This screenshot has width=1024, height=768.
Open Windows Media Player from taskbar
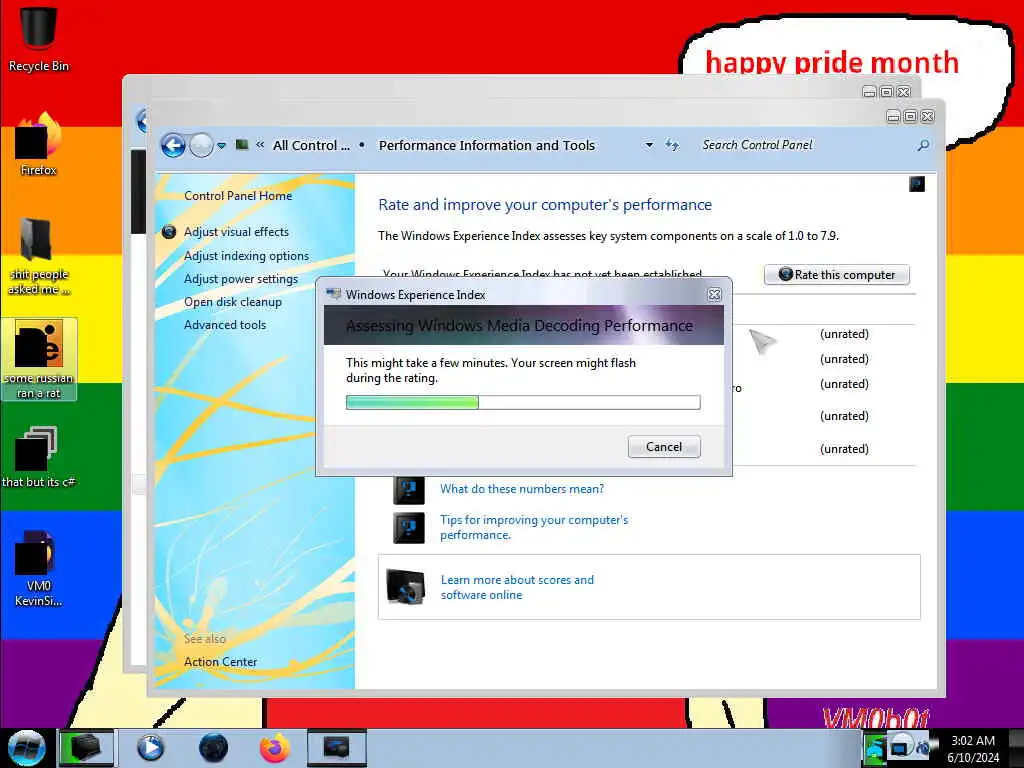150,748
